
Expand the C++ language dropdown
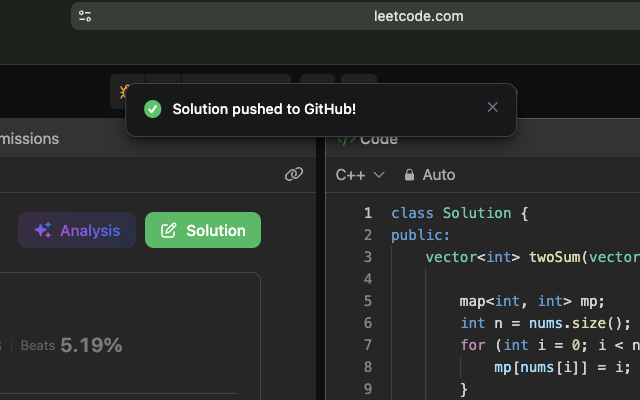pyautogui.click(x=360, y=175)
